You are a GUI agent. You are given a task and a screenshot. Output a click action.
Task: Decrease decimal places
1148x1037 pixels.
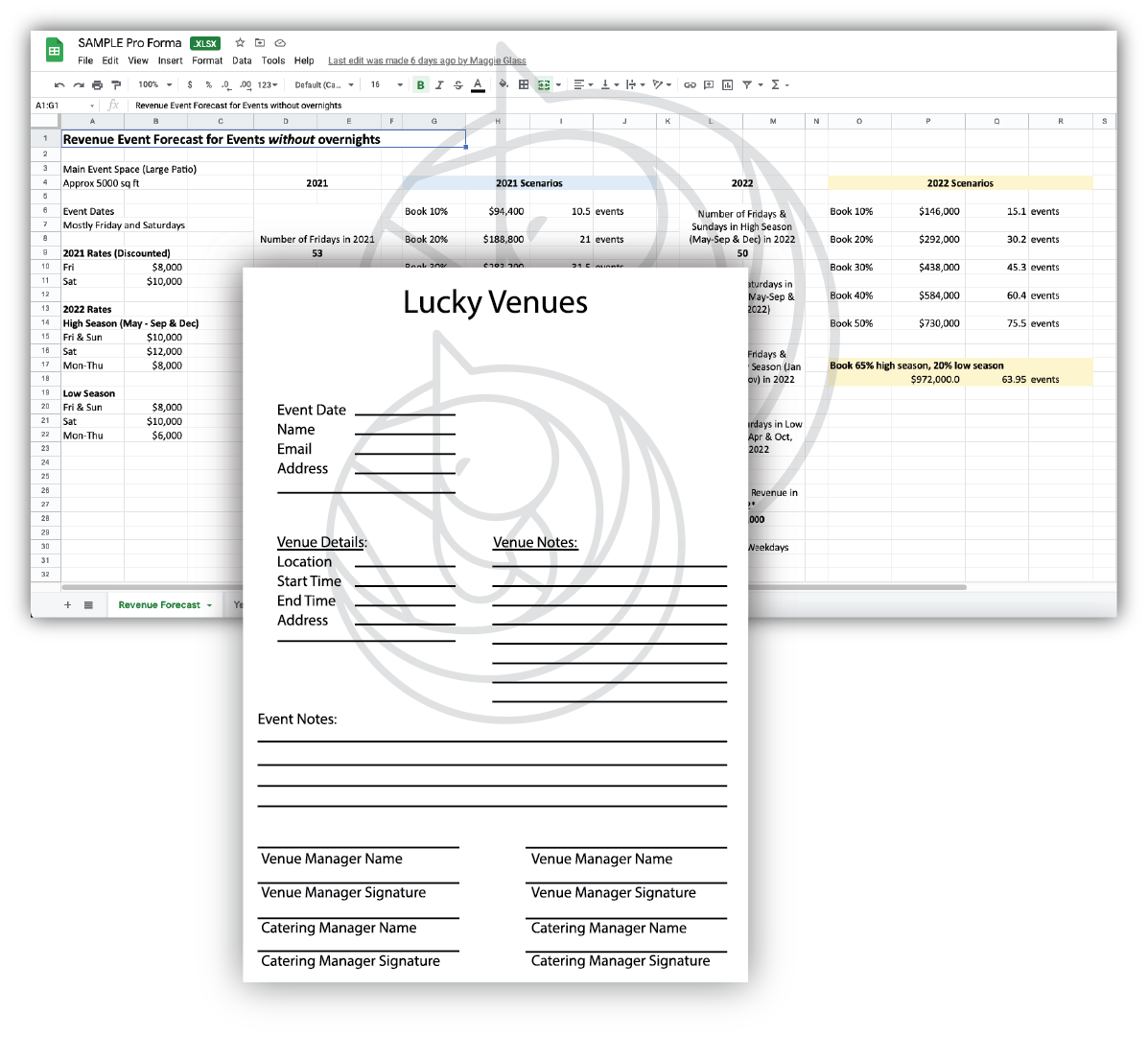(226, 85)
